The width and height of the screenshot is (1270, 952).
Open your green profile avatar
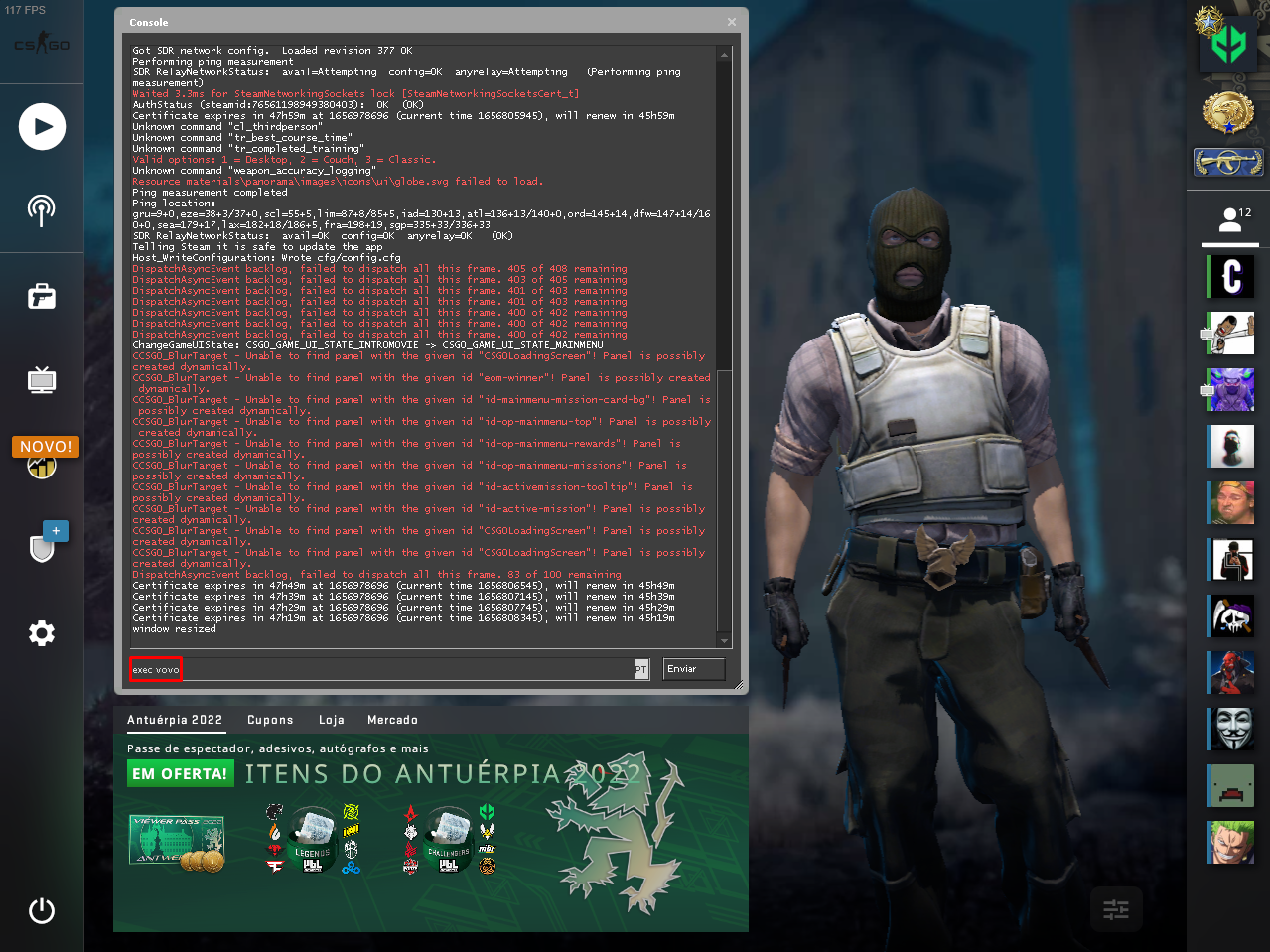click(1228, 43)
